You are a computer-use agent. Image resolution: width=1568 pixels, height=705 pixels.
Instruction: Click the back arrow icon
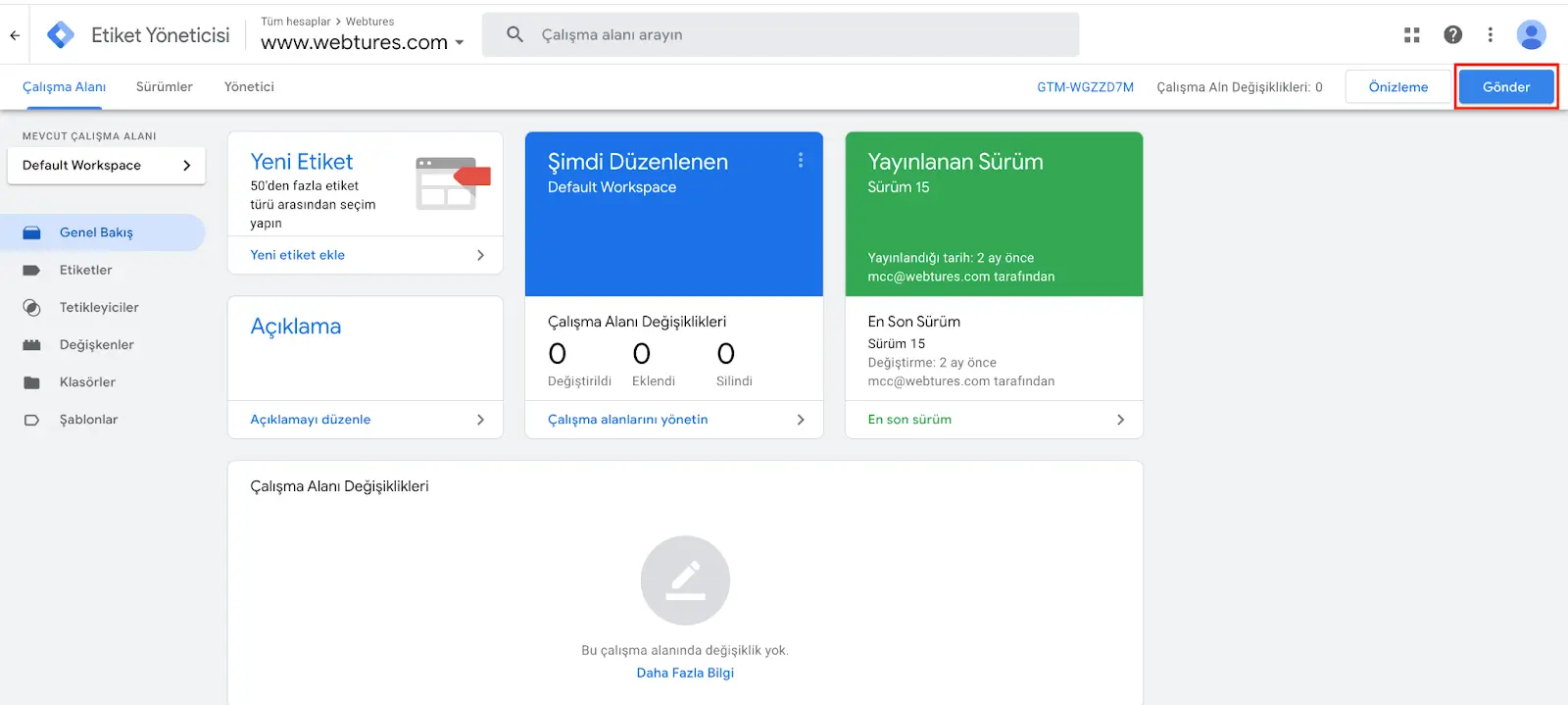pos(15,35)
